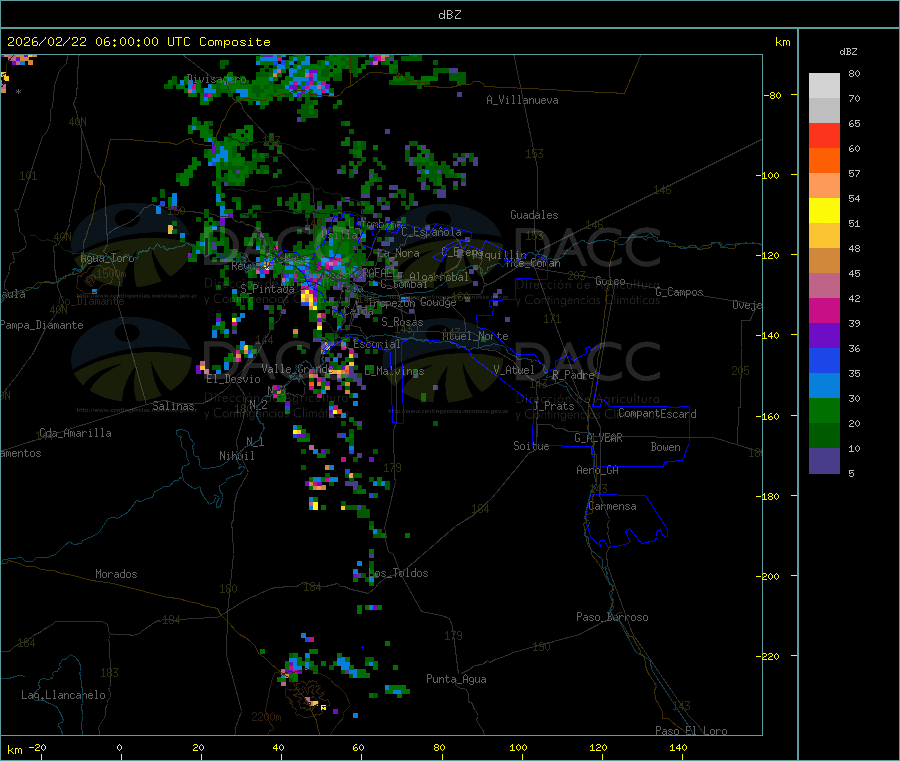Select the purple legend color band
900x761 pixels.
(x=824, y=336)
